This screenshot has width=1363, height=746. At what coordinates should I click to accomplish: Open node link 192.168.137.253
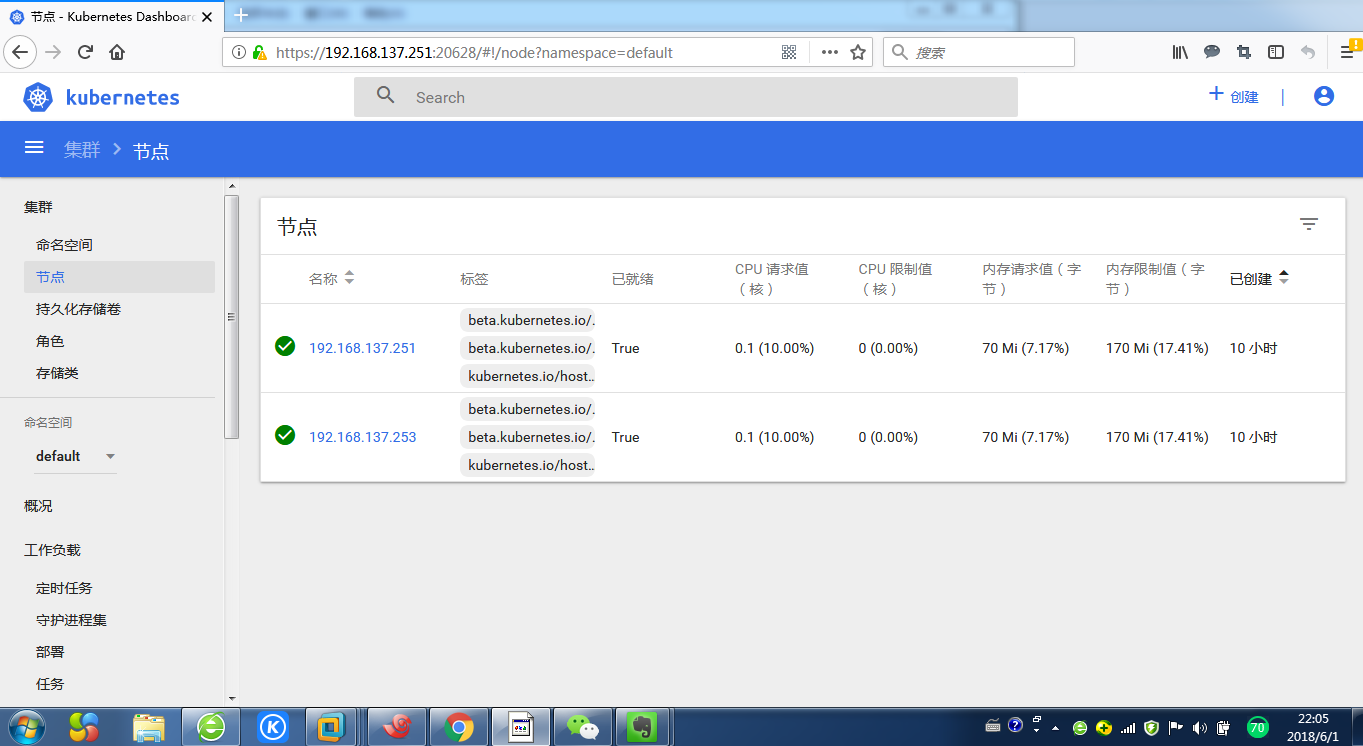362,437
